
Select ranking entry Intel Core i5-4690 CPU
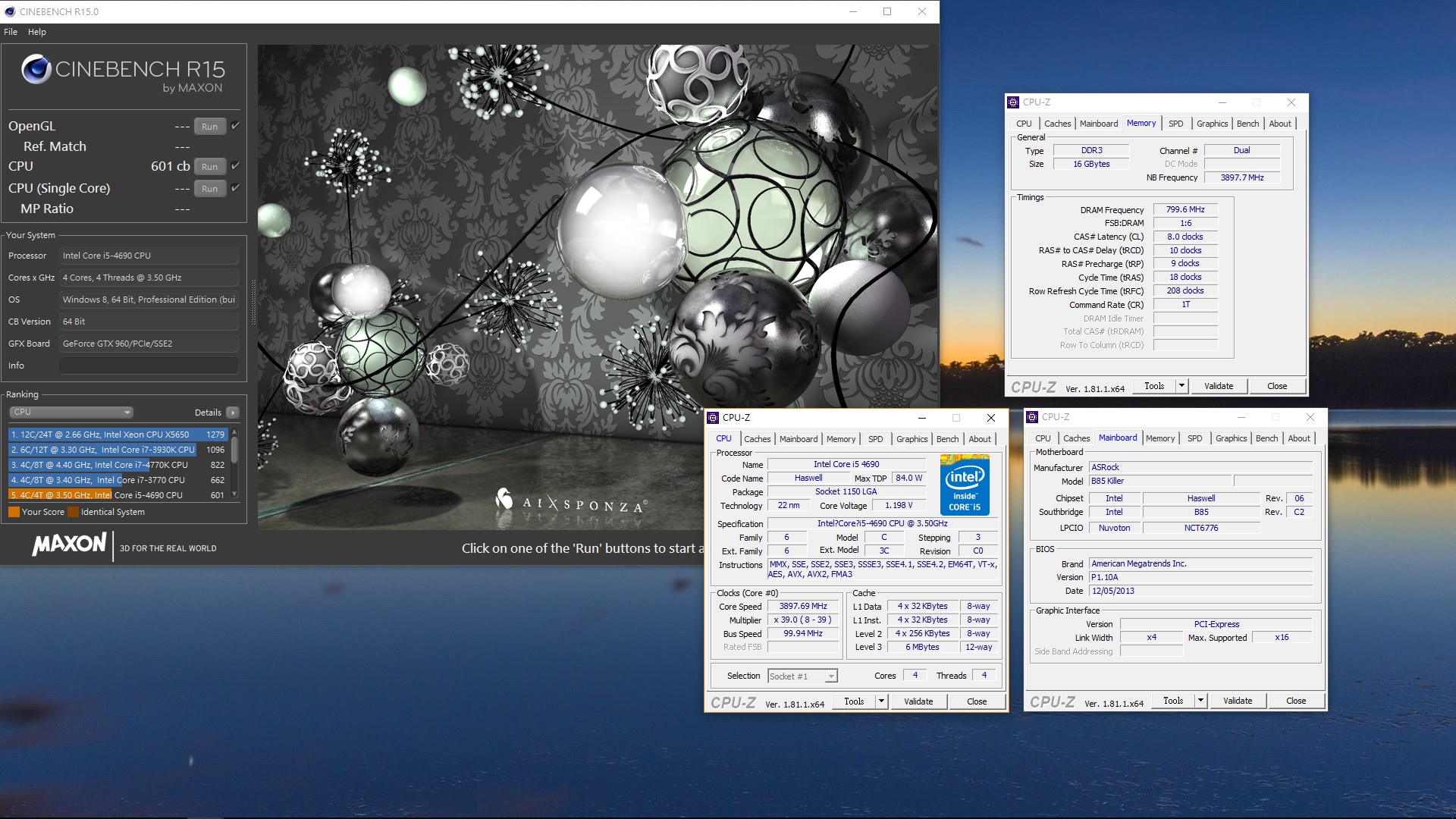[x=118, y=495]
